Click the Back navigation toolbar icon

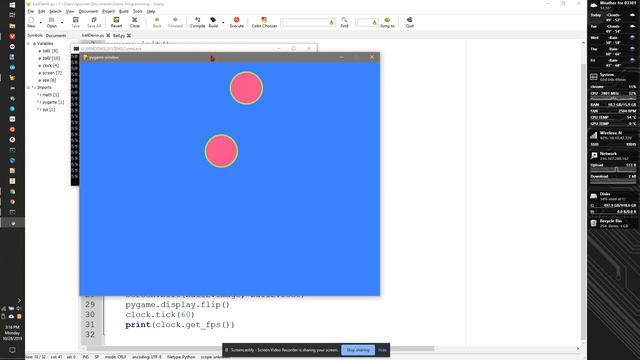tap(157, 20)
